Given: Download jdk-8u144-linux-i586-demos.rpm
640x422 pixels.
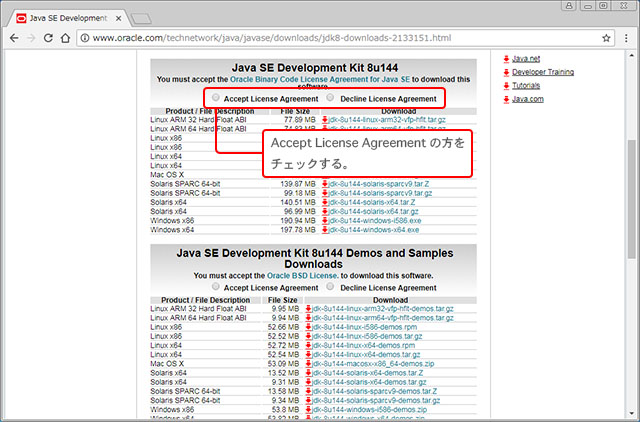Looking at the screenshot, I should tap(364, 327).
